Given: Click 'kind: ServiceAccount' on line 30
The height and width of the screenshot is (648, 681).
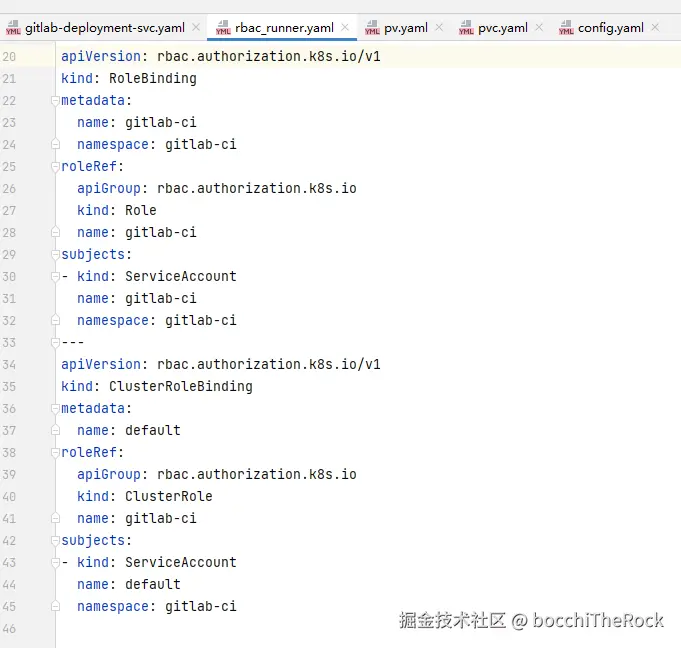Looking at the screenshot, I should tap(157, 277).
